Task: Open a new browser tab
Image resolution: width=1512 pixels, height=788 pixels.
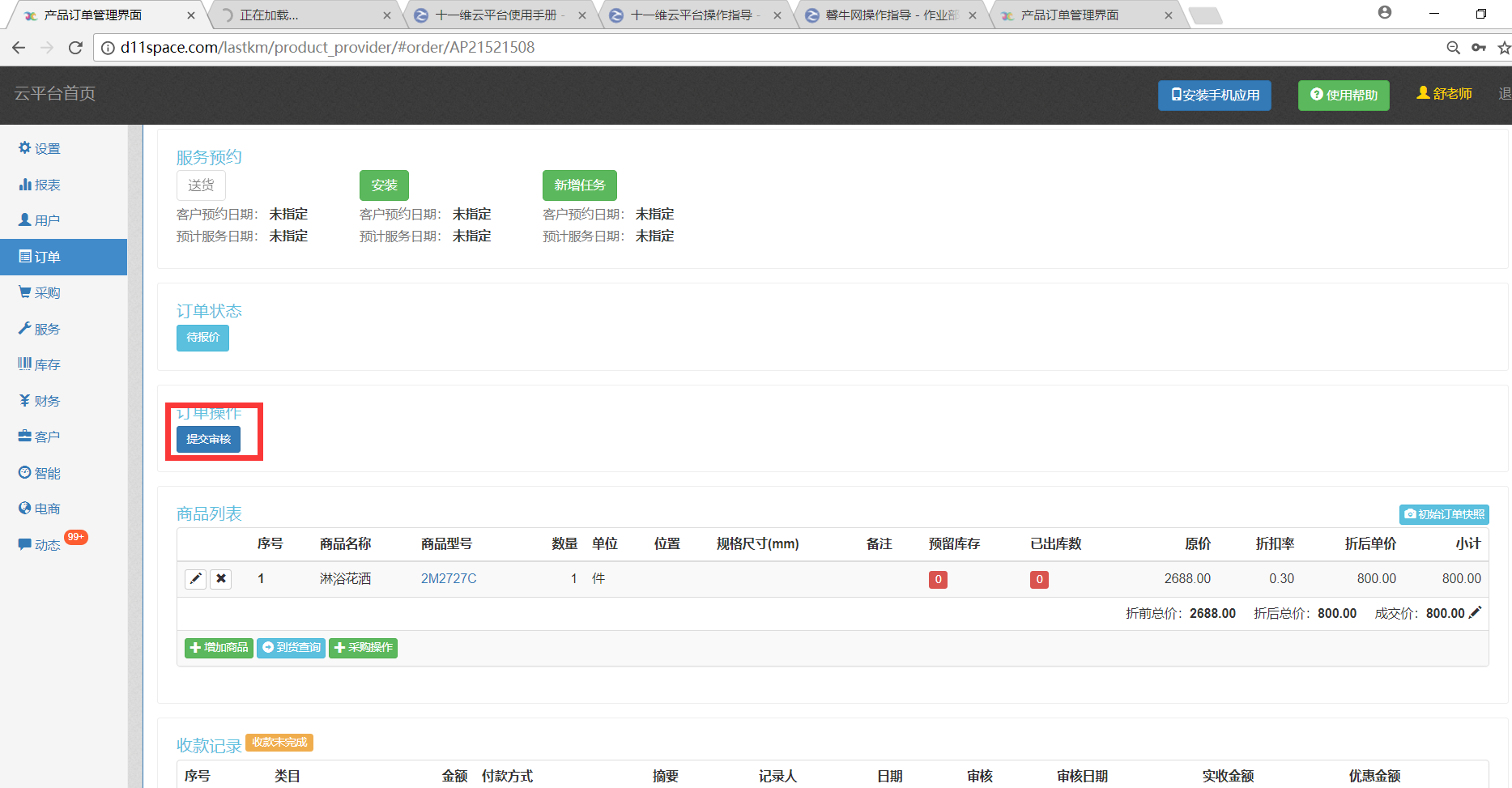Action: pyautogui.click(x=1206, y=15)
